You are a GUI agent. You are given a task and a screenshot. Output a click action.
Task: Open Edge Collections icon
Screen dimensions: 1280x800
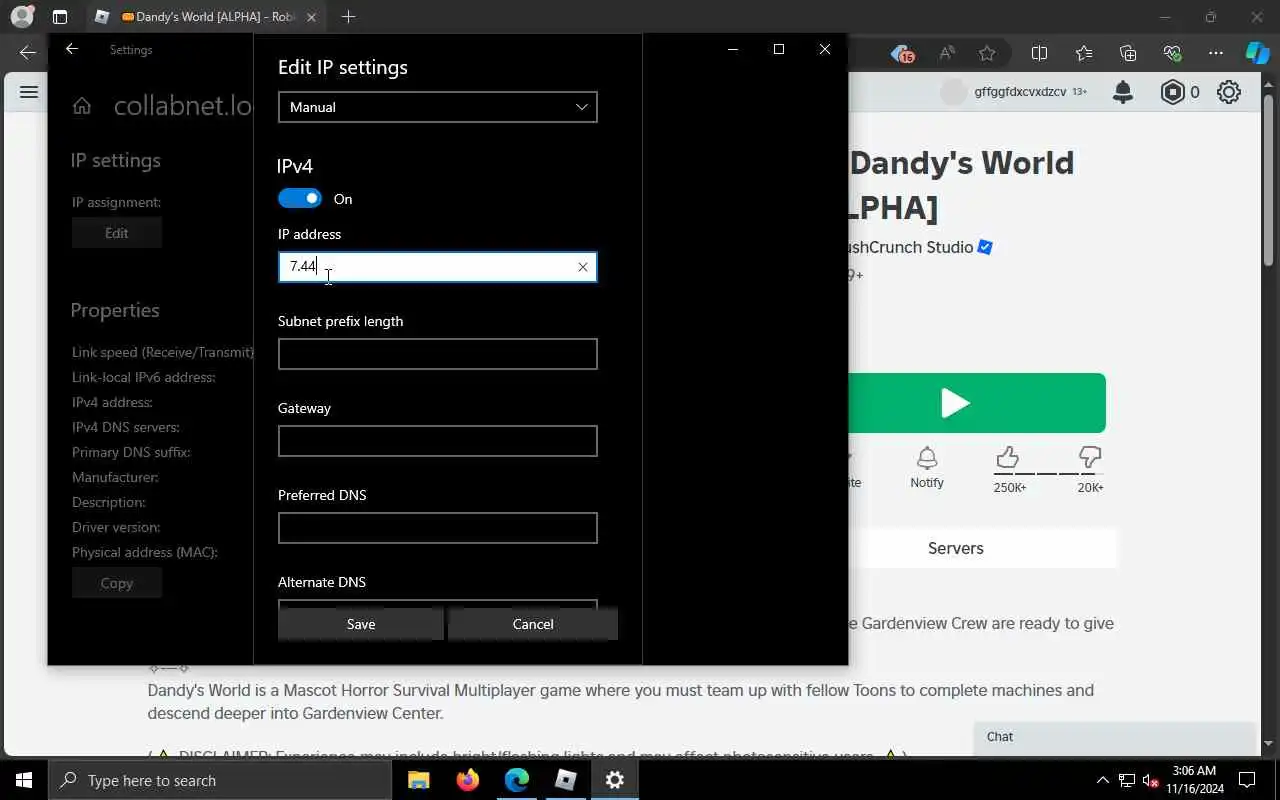(x=1128, y=53)
